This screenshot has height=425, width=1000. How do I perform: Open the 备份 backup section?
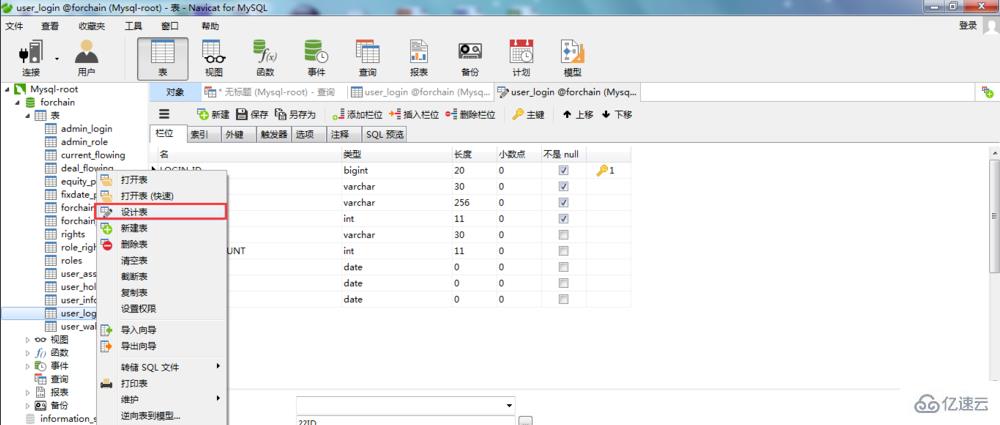[470, 58]
